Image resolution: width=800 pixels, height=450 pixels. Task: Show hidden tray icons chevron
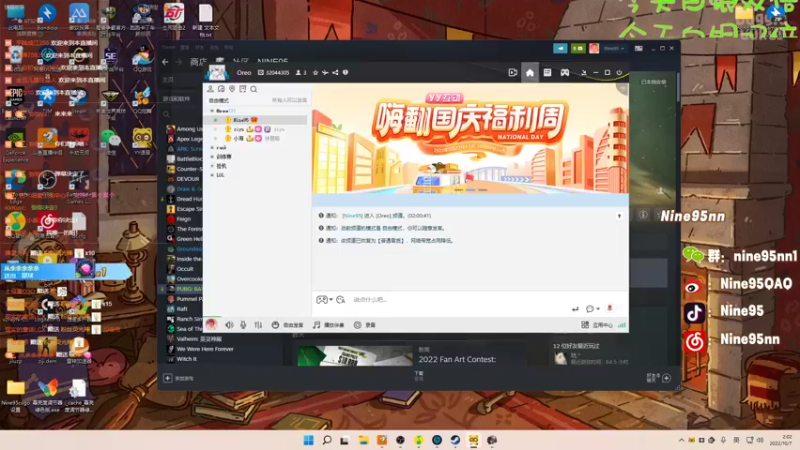681,440
